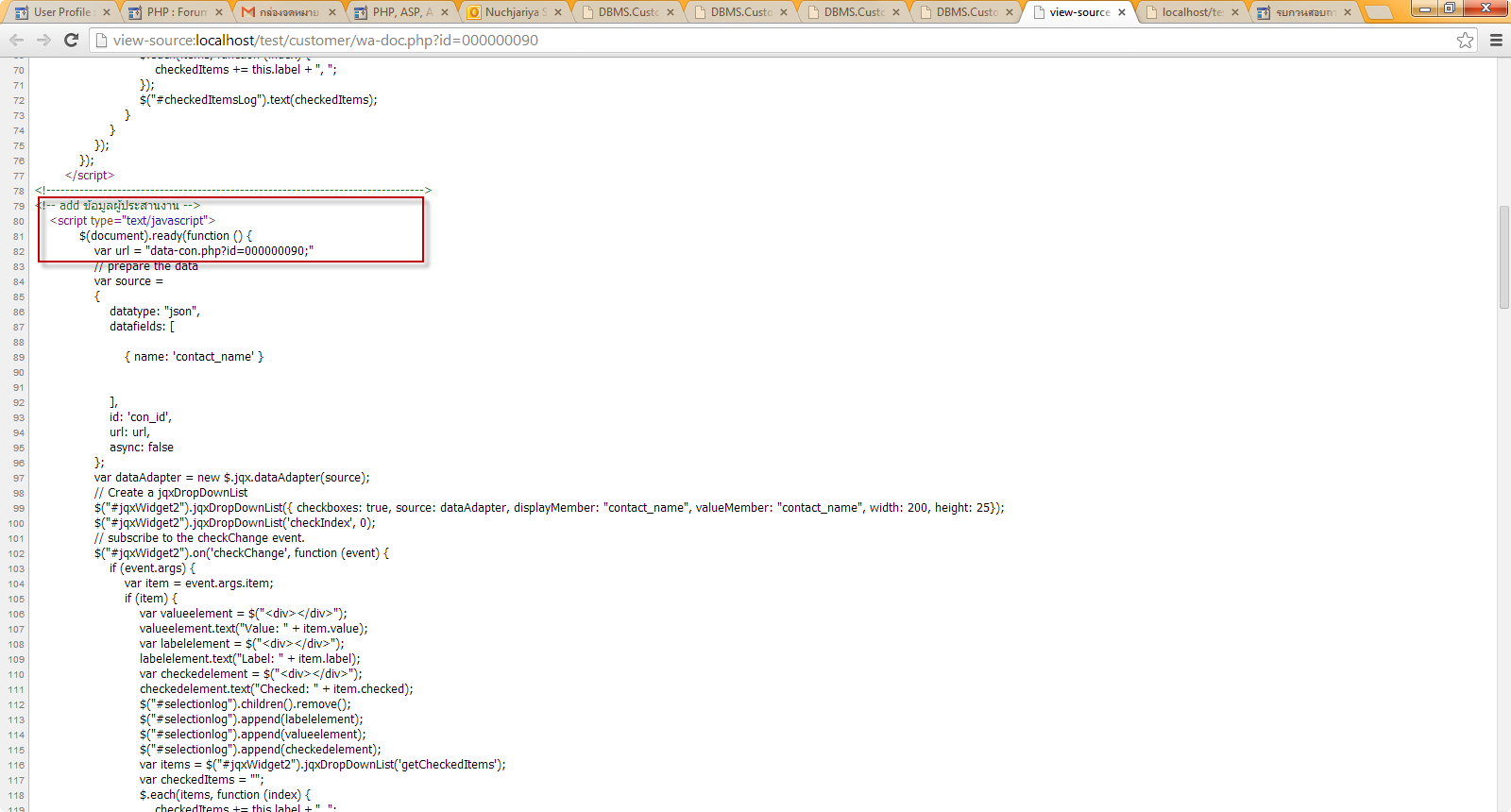
Task: Click the scrollbar up arrow
Action: (1504, 64)
